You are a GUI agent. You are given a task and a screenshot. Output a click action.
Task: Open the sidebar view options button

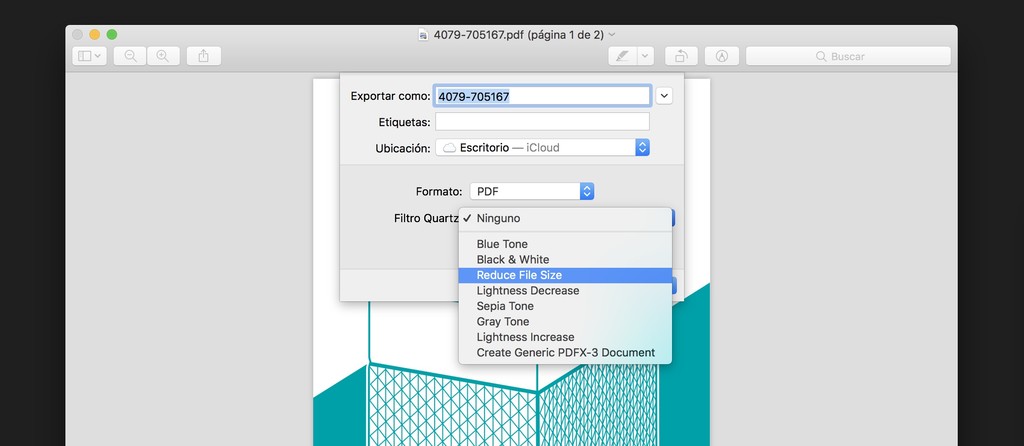[x=89, y=56]
